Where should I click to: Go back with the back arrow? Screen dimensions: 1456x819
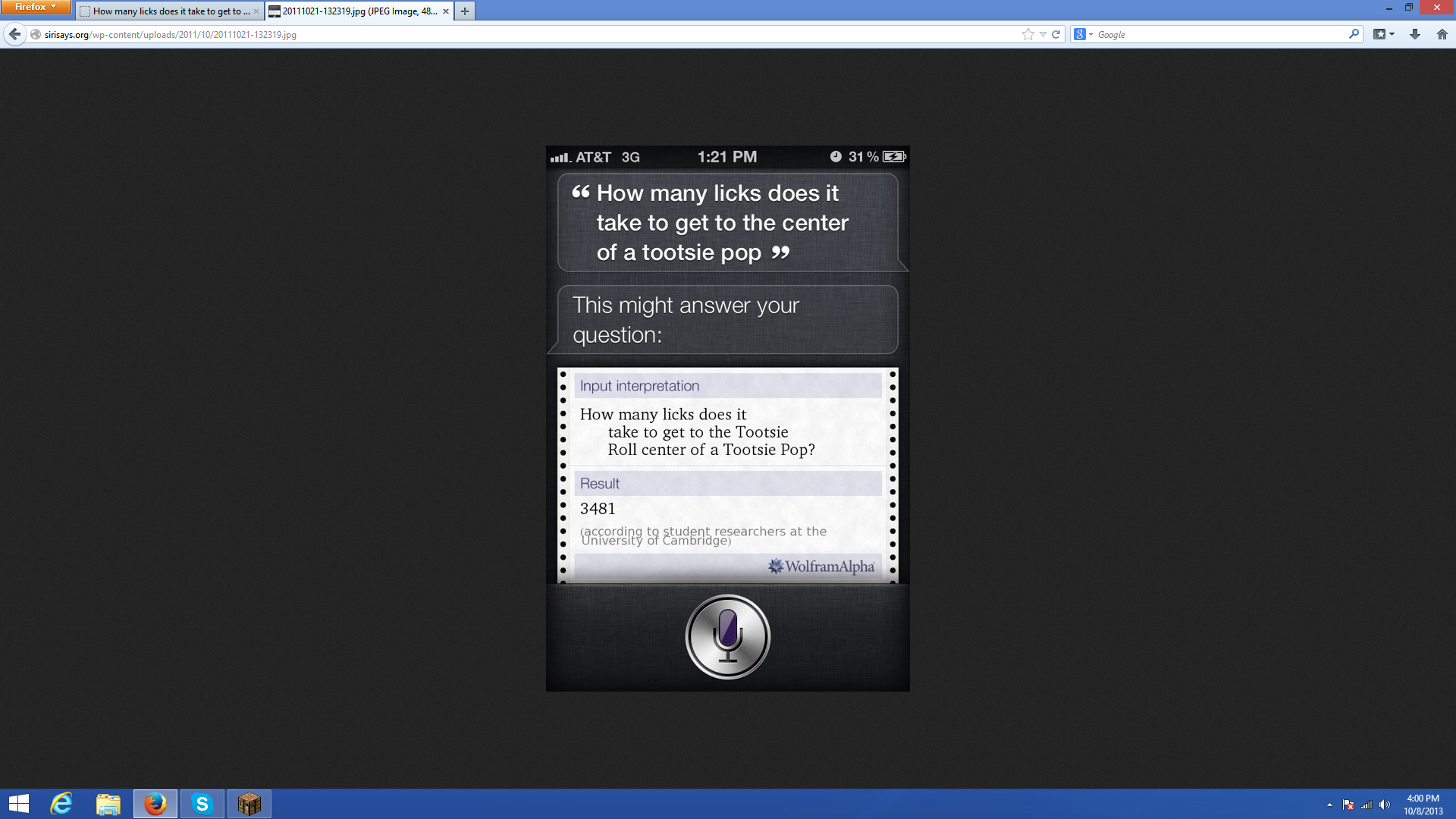(x=14, y=34)
